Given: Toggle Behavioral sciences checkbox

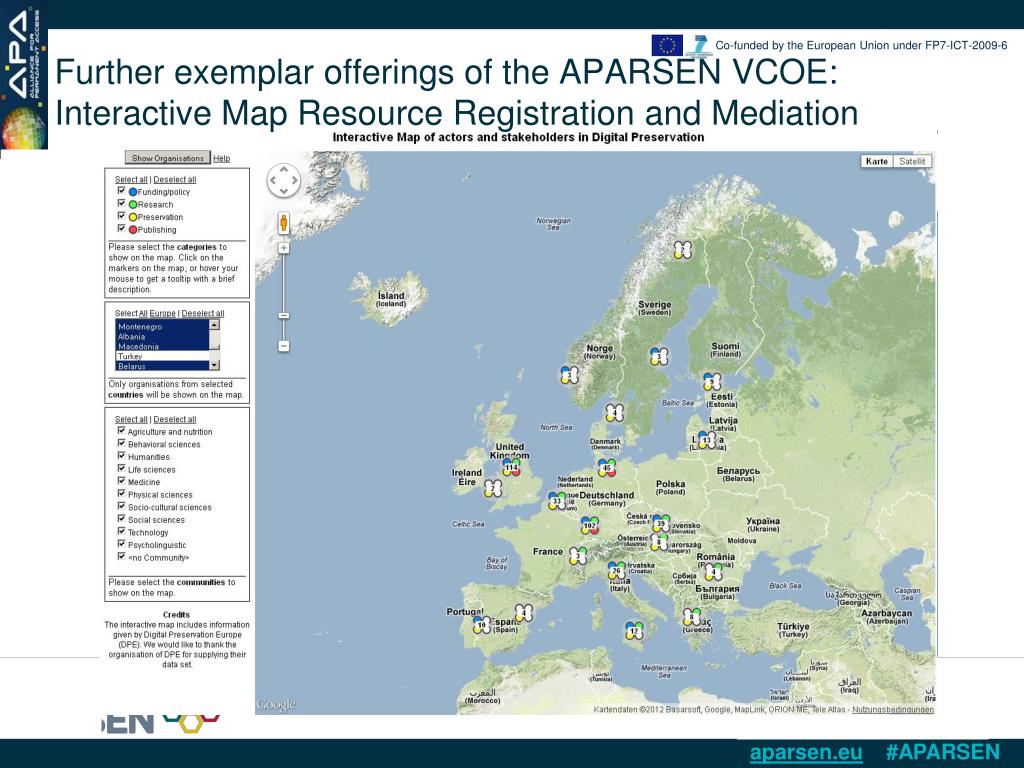Looking at the screenshot, I should pos(121,443).
